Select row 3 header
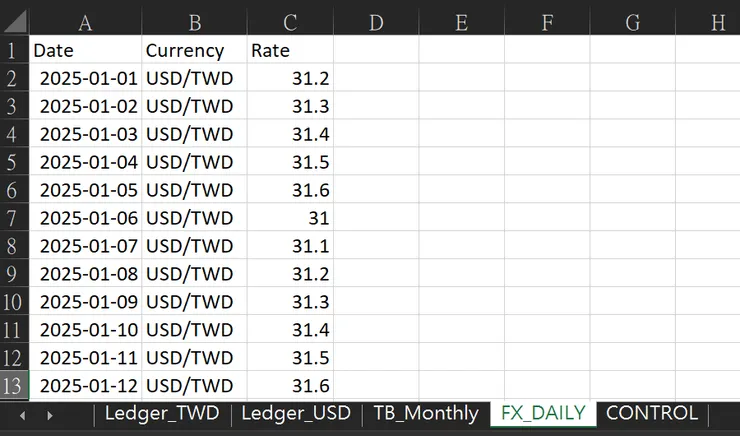 tap(14, 105)
